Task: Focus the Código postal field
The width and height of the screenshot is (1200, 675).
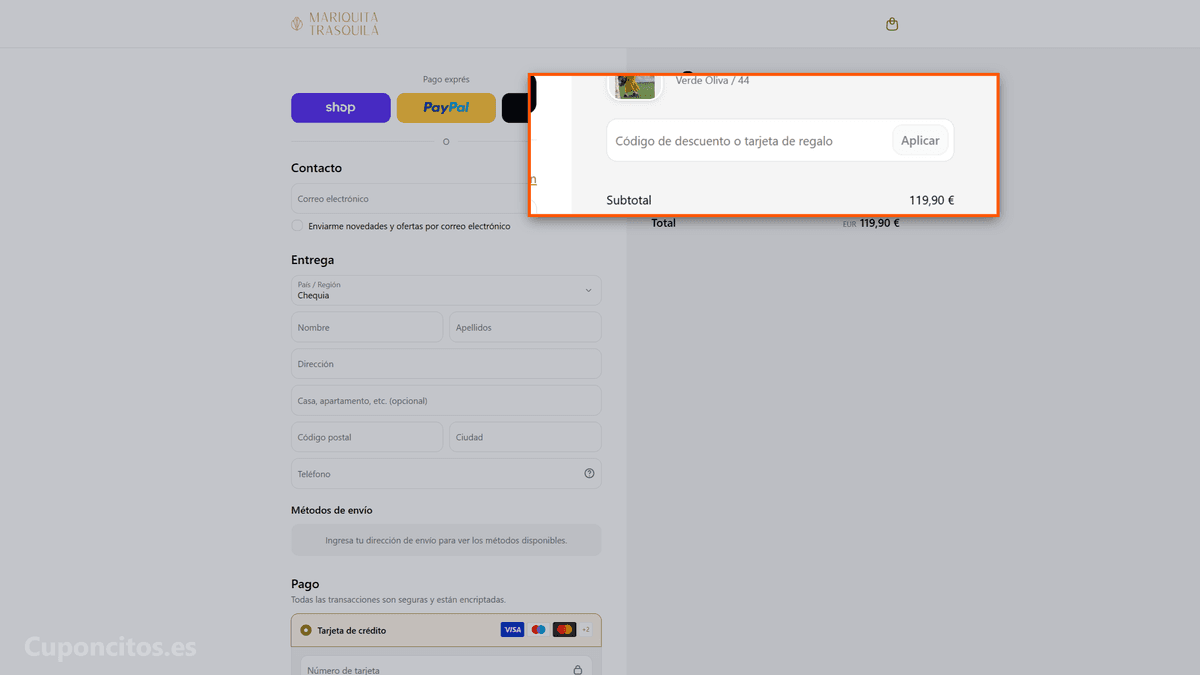Action: 367,437
